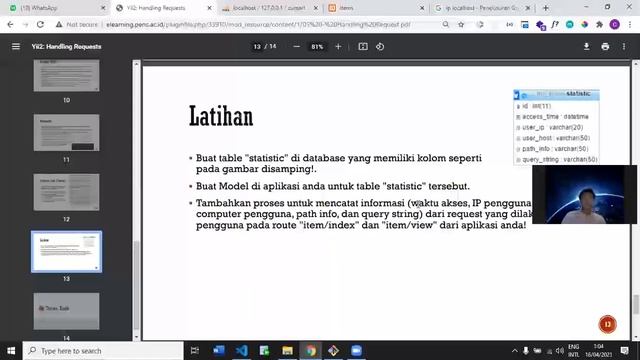This screenshot has width=640, height=360.
Task: Click the speaker video thumbnail
Action: coord(584,195)
